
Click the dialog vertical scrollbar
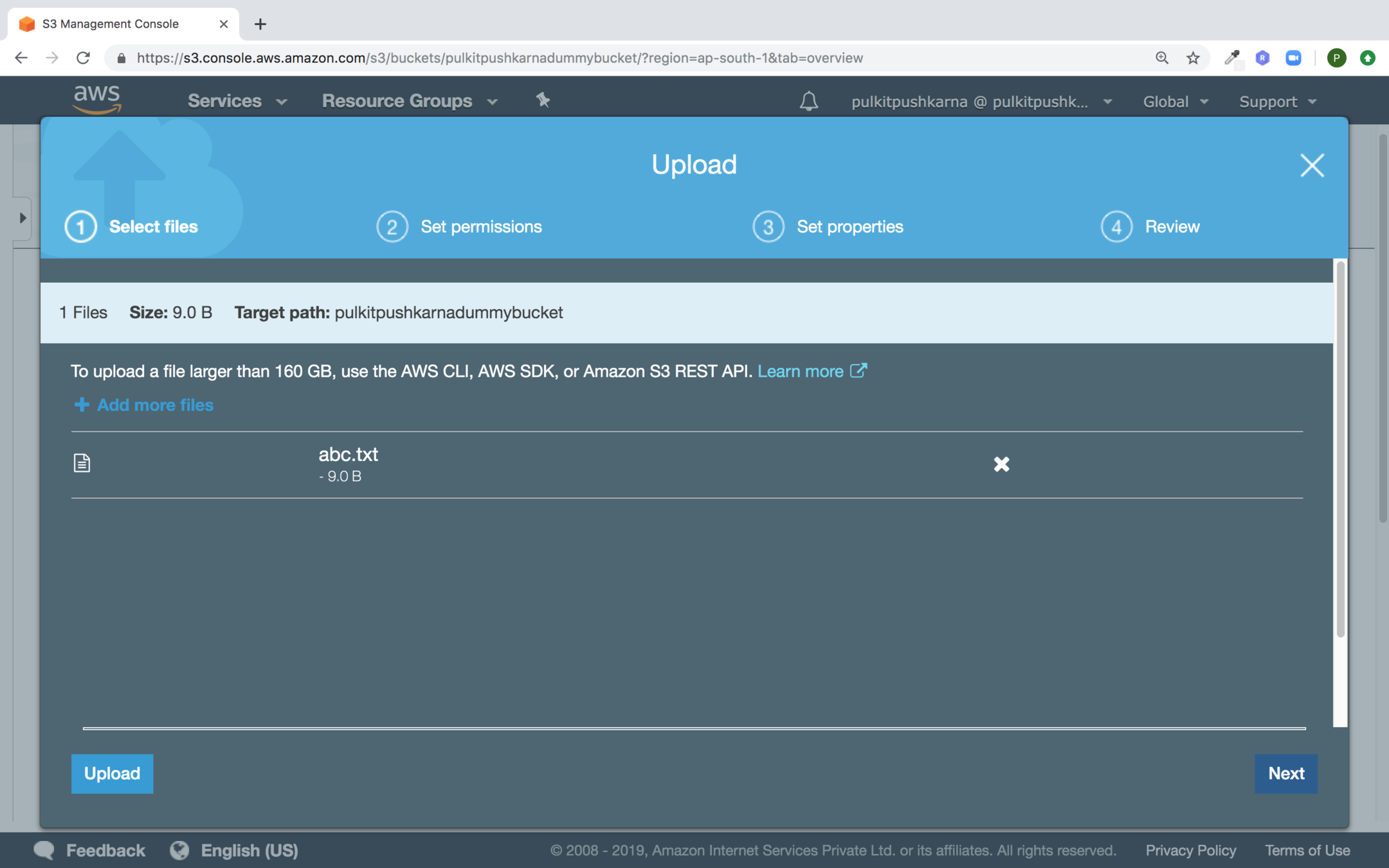(1340, 450)
